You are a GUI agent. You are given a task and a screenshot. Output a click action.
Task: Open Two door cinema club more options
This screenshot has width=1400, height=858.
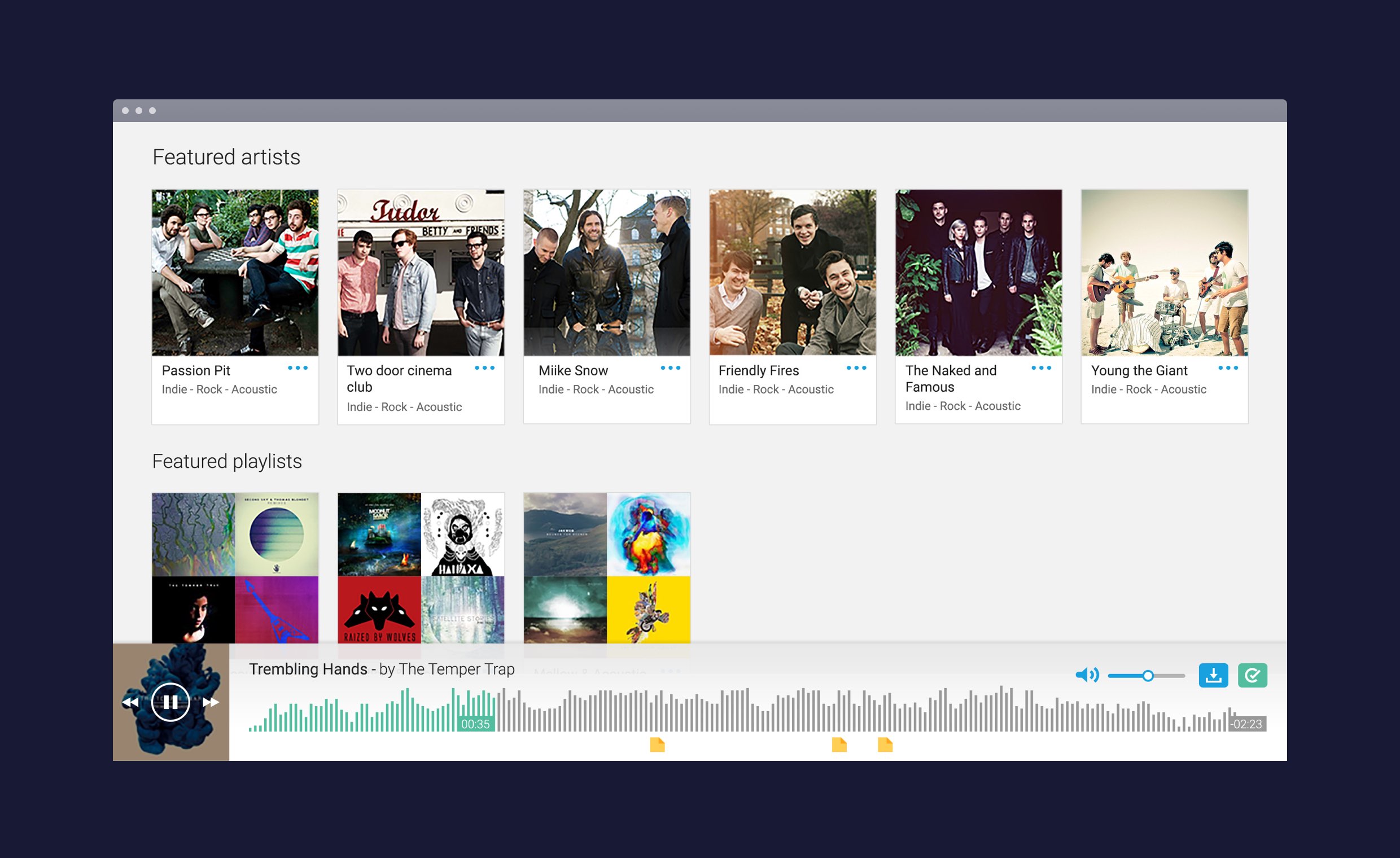pos(484,368)
